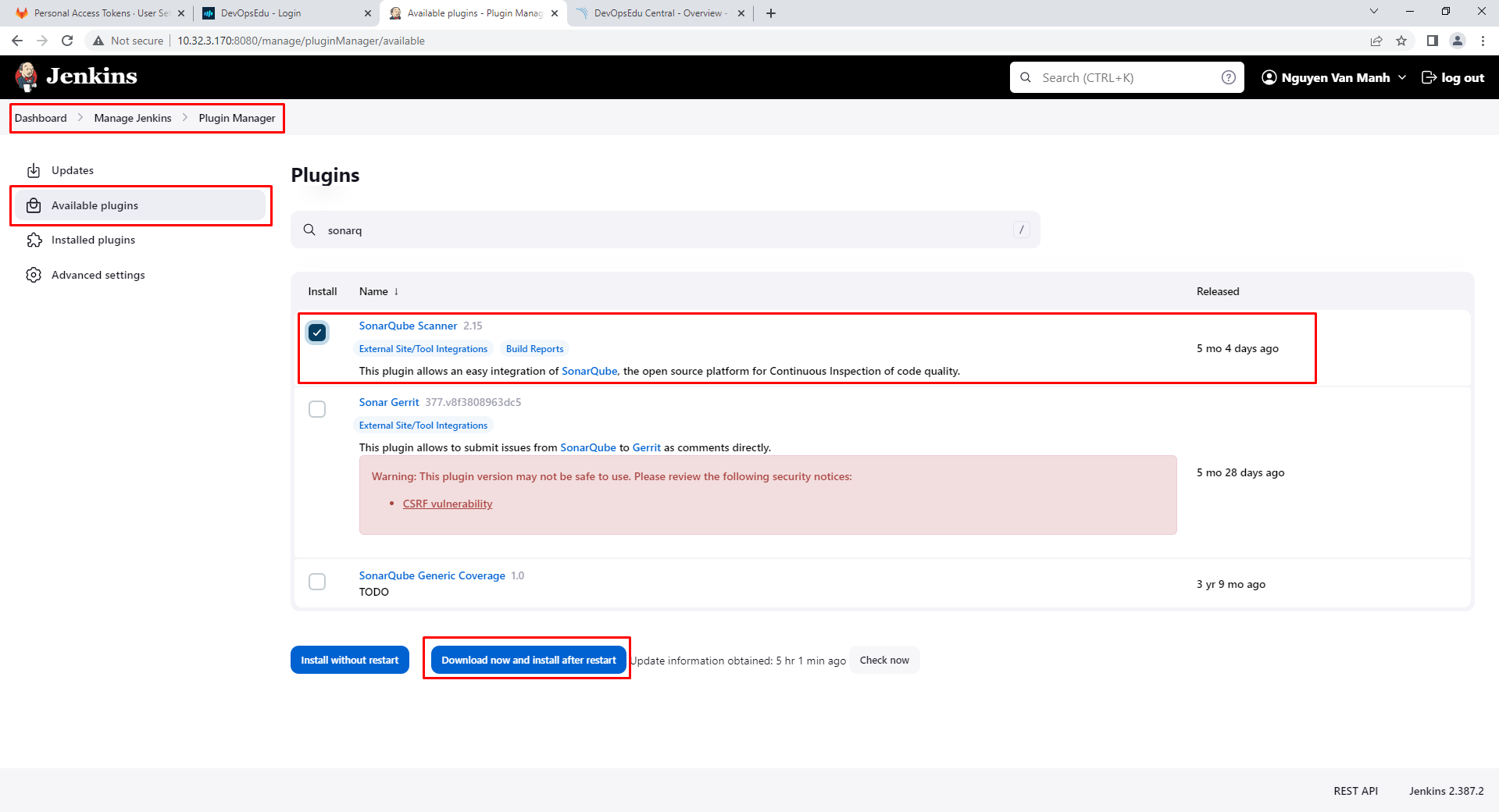Open a new browser tab with plus icon
The image size is (1499, 812).
tap(771, 13)
